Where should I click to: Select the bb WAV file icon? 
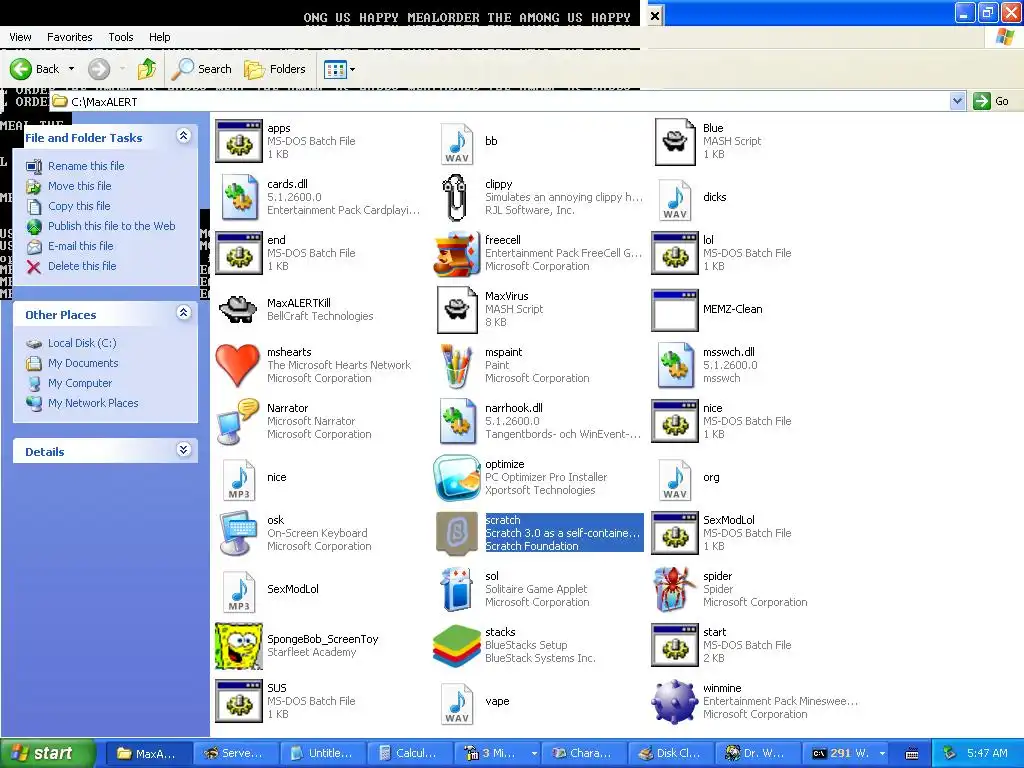(456, 144)
